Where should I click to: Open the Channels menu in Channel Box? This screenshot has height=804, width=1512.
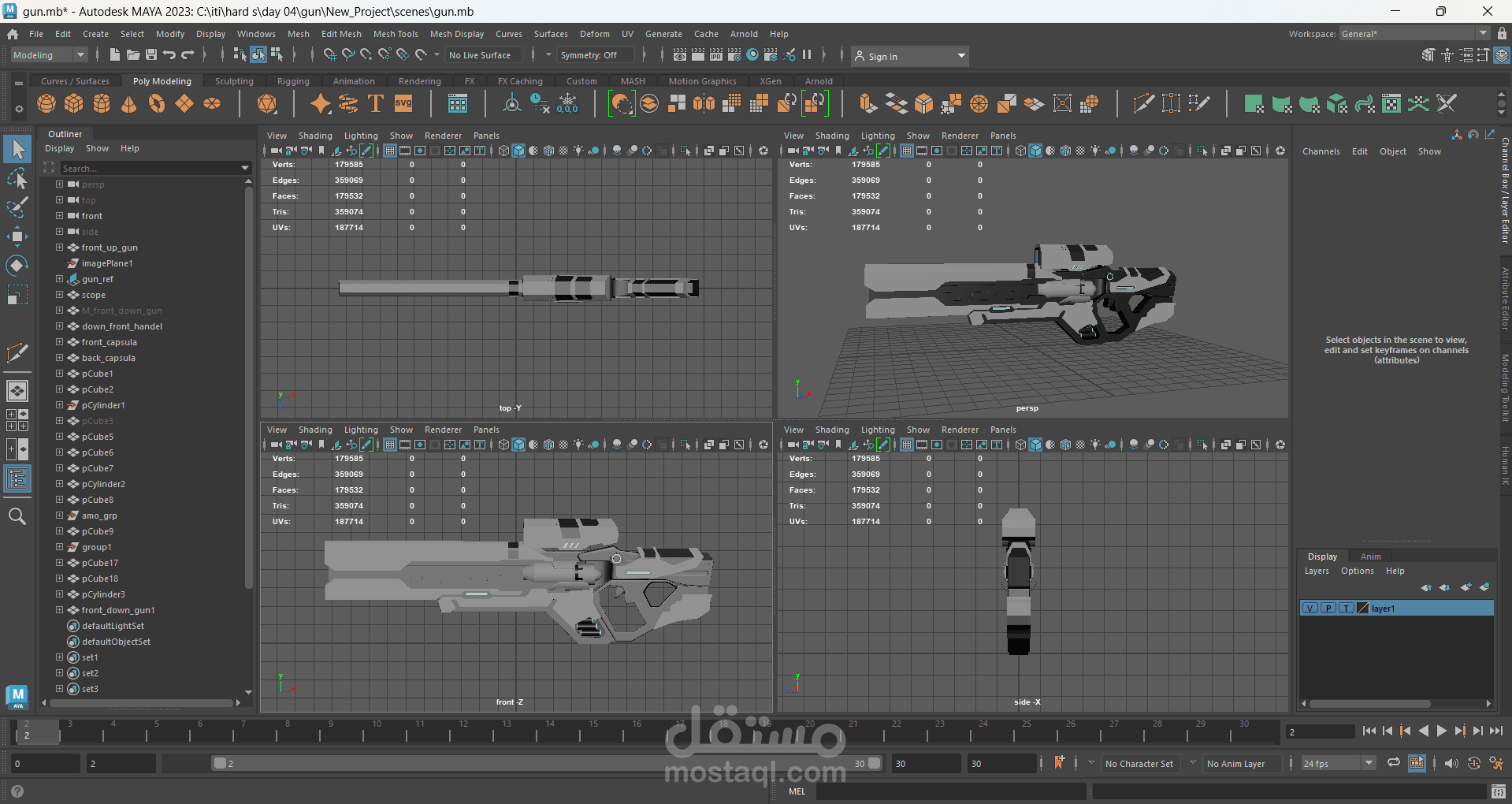(1321, 151)
